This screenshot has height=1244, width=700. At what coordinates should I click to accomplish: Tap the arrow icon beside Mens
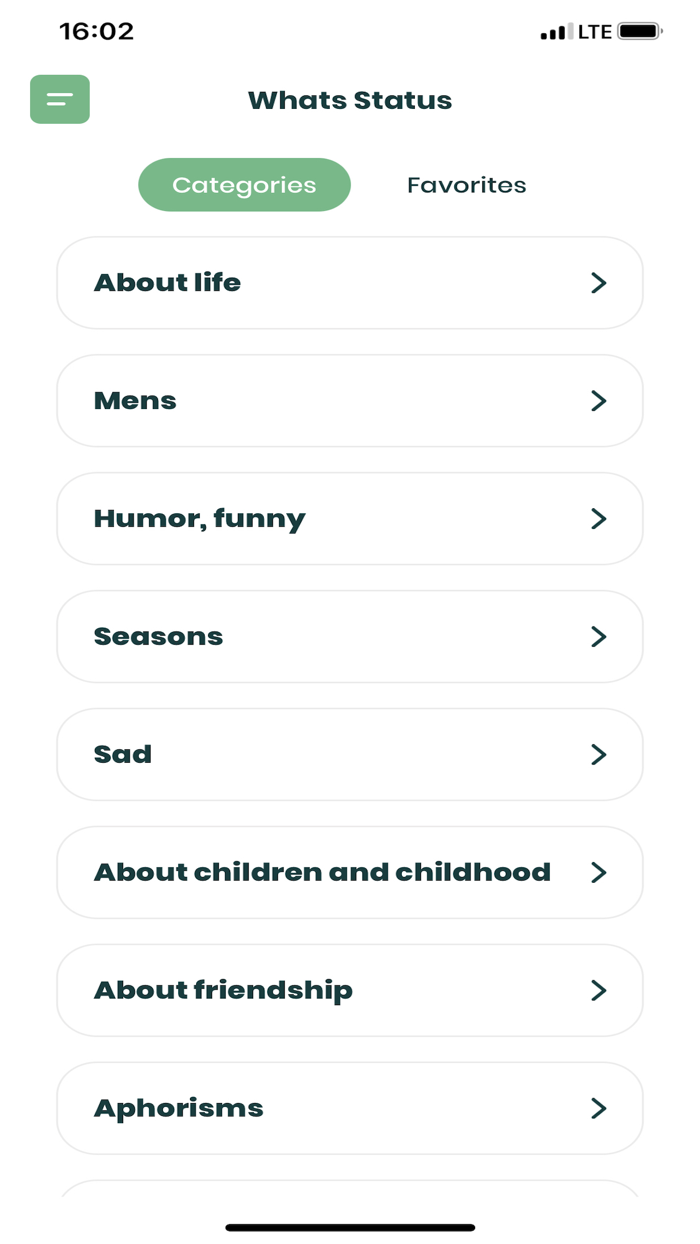click(x=599, y=400)
